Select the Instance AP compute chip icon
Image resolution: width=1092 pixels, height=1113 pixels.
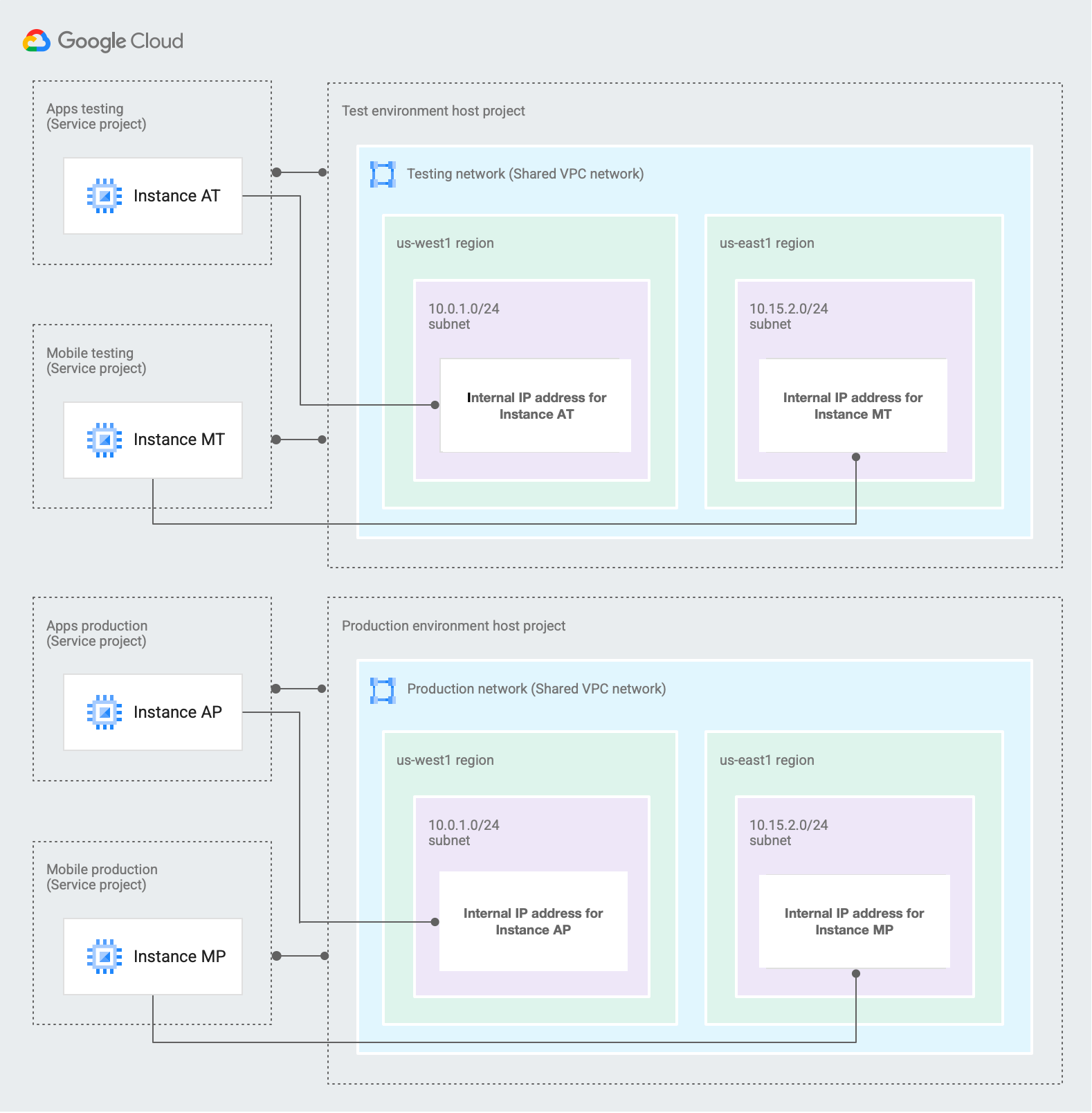104,712
